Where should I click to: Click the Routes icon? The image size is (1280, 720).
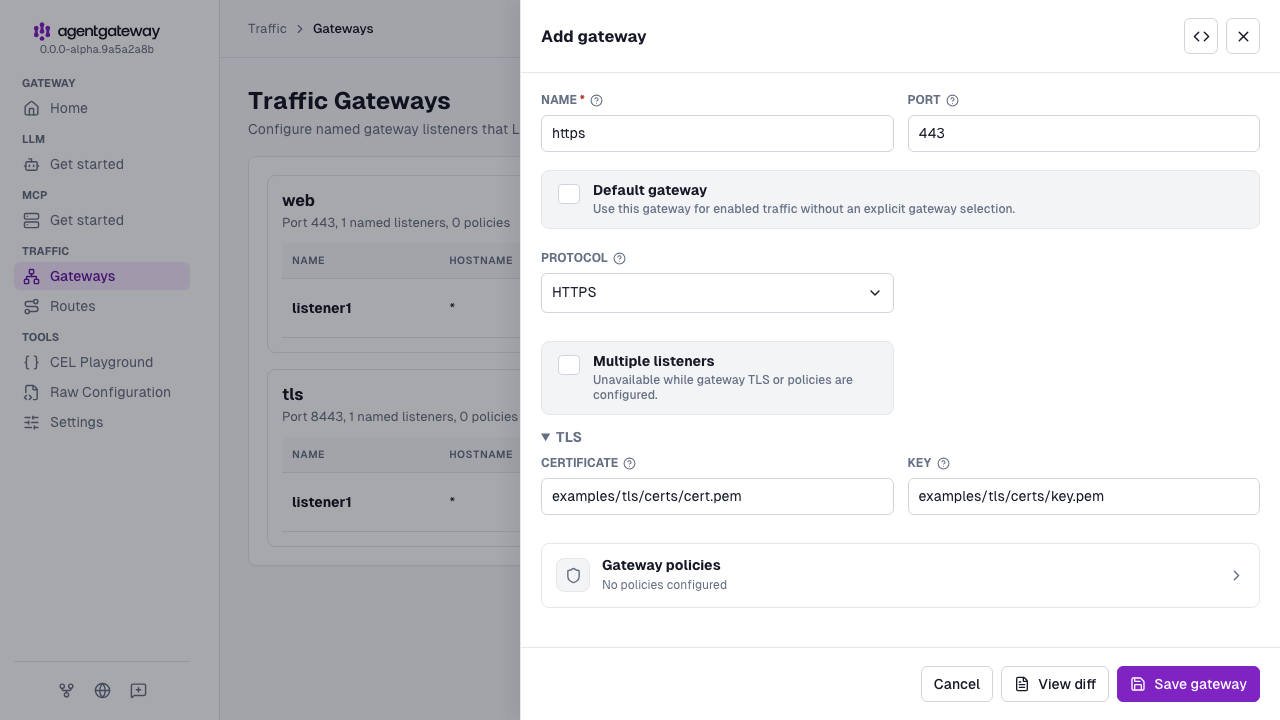[32, 306]
